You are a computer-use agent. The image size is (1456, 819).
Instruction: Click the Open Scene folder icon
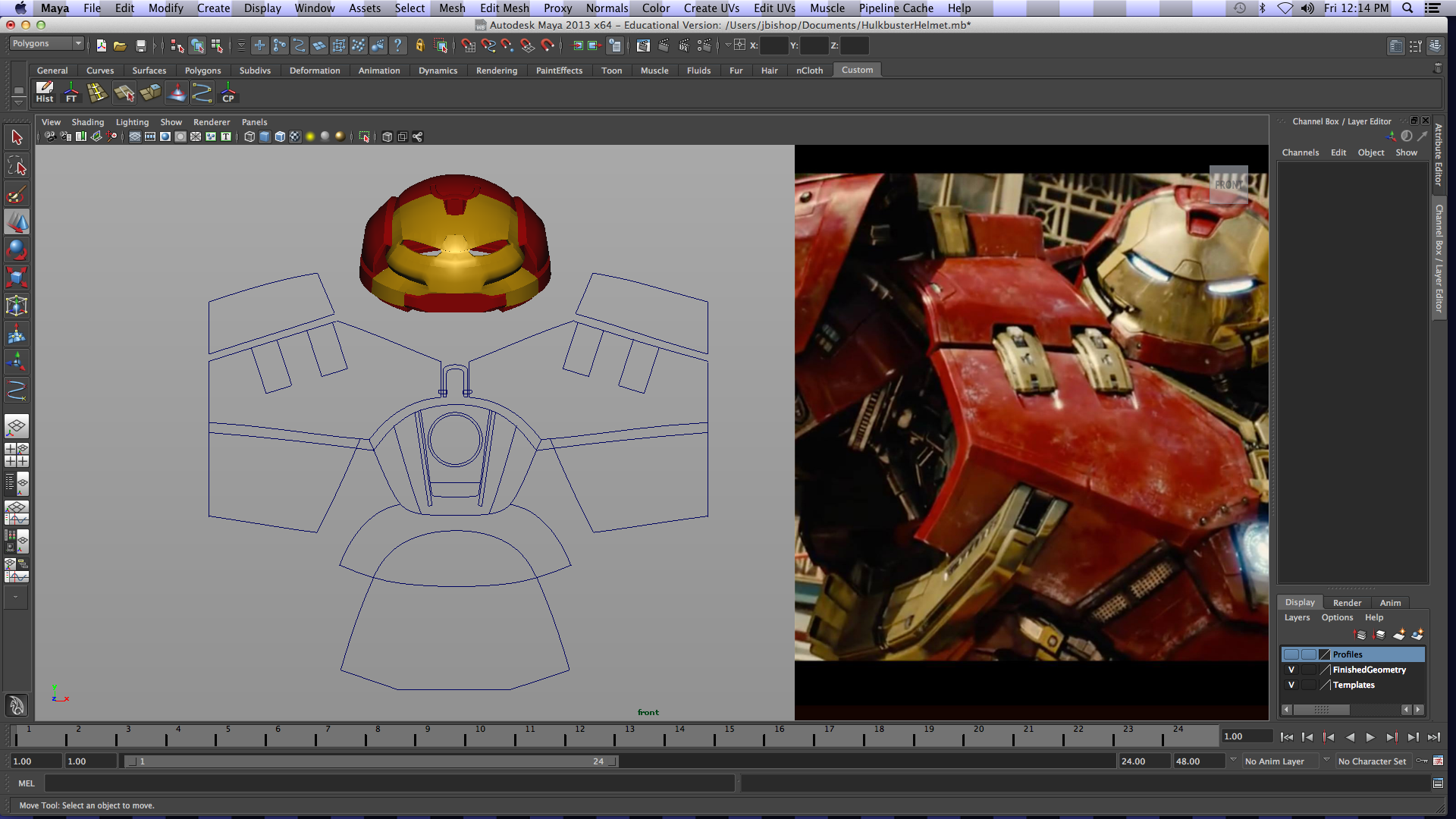(x=120, y=45)
